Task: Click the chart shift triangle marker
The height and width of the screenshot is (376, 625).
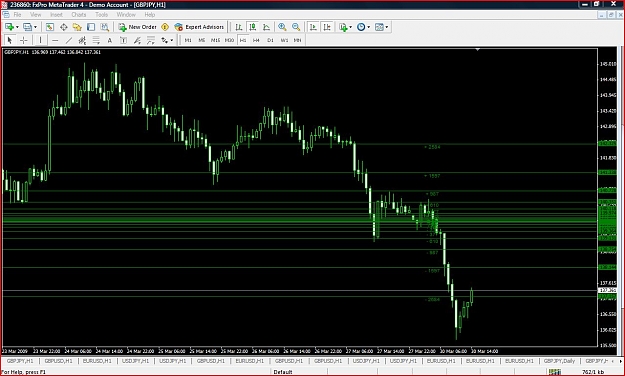Action: 478,50
